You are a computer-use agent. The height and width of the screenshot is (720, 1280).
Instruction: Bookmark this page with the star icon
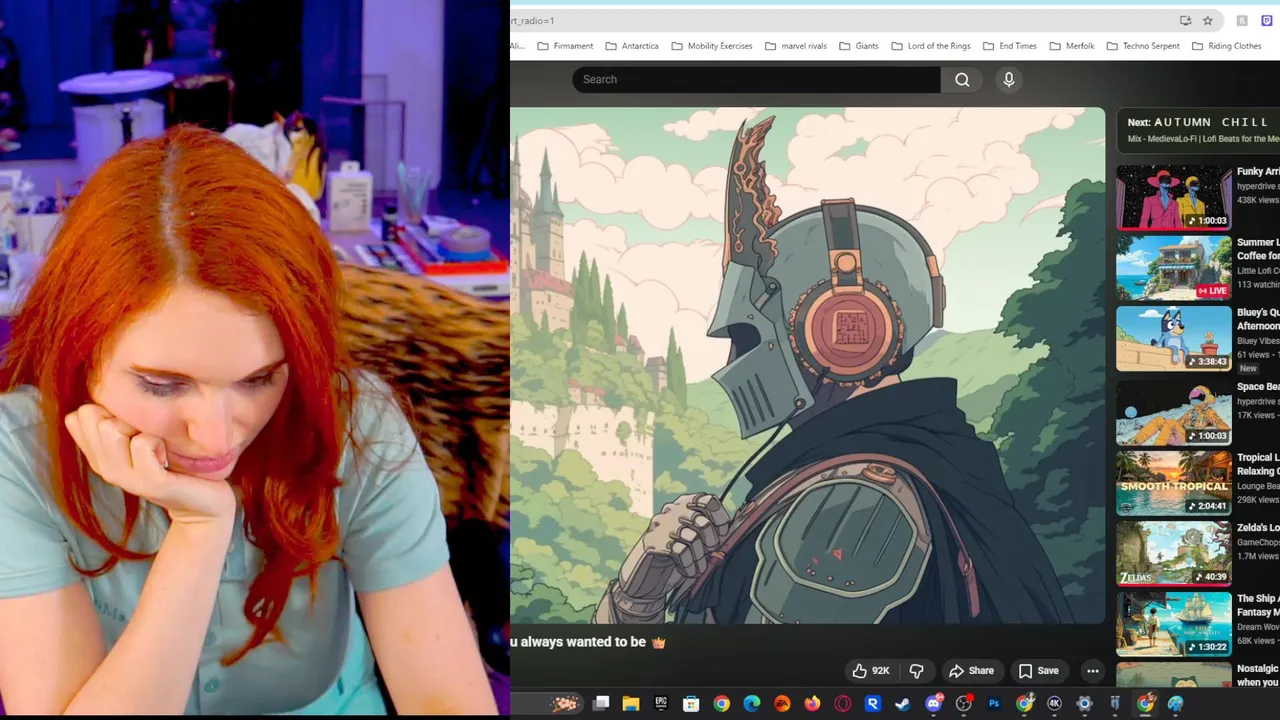[x=1208, y=20]
